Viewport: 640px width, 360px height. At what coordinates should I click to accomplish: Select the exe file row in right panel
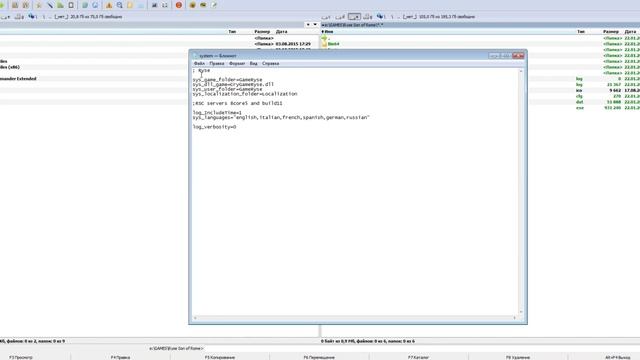click(x=584, y=108)
